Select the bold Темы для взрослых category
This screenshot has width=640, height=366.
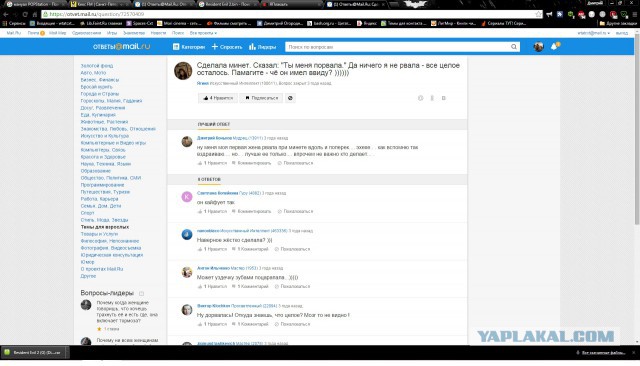(x=104, y=227)
